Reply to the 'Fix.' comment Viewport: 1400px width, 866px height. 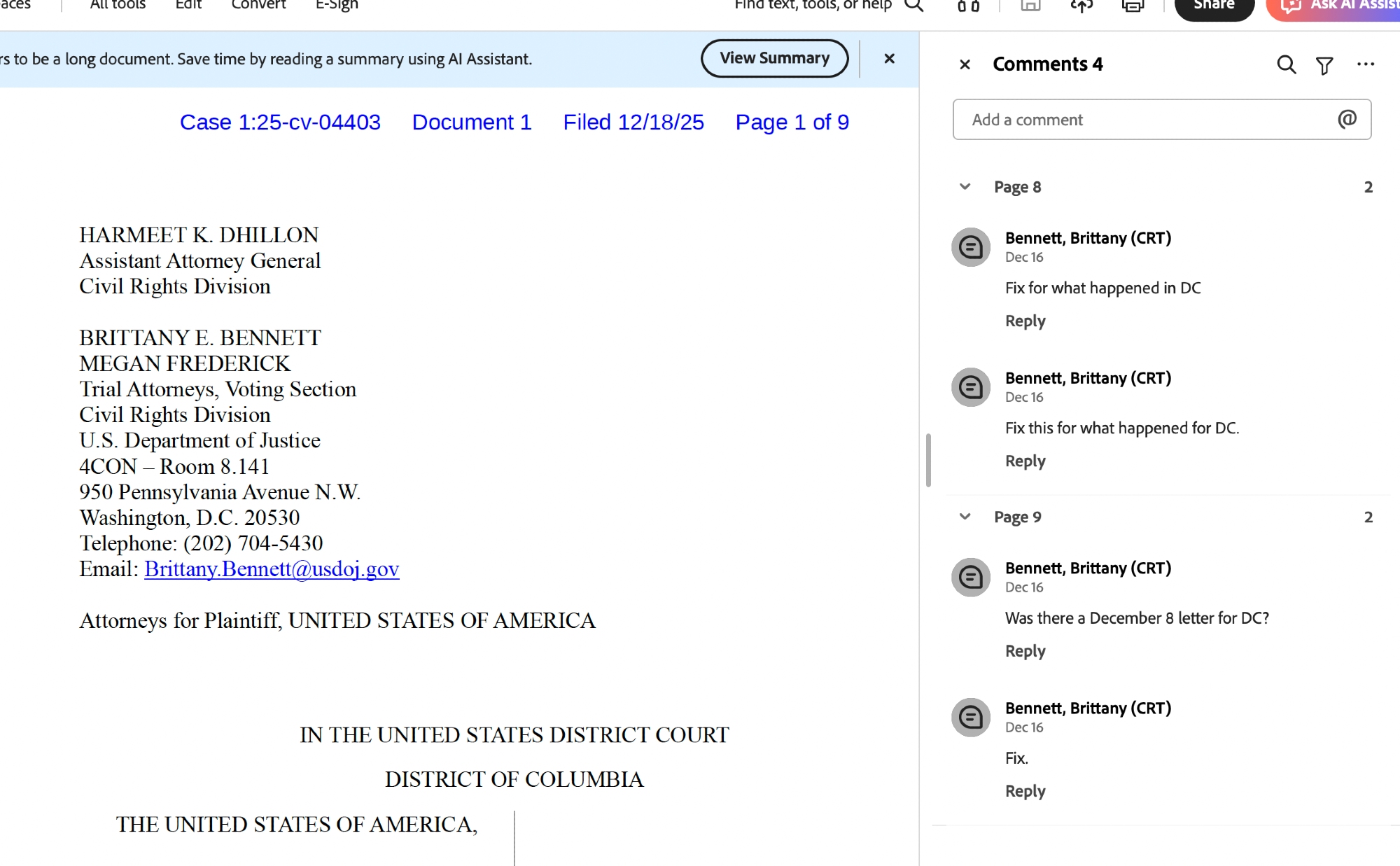1025,791
